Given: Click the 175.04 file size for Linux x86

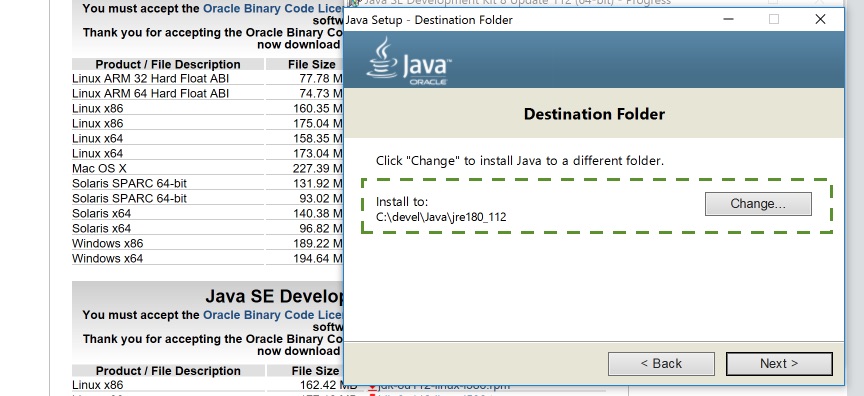Looking at the screenshot, I should [318, 123].
